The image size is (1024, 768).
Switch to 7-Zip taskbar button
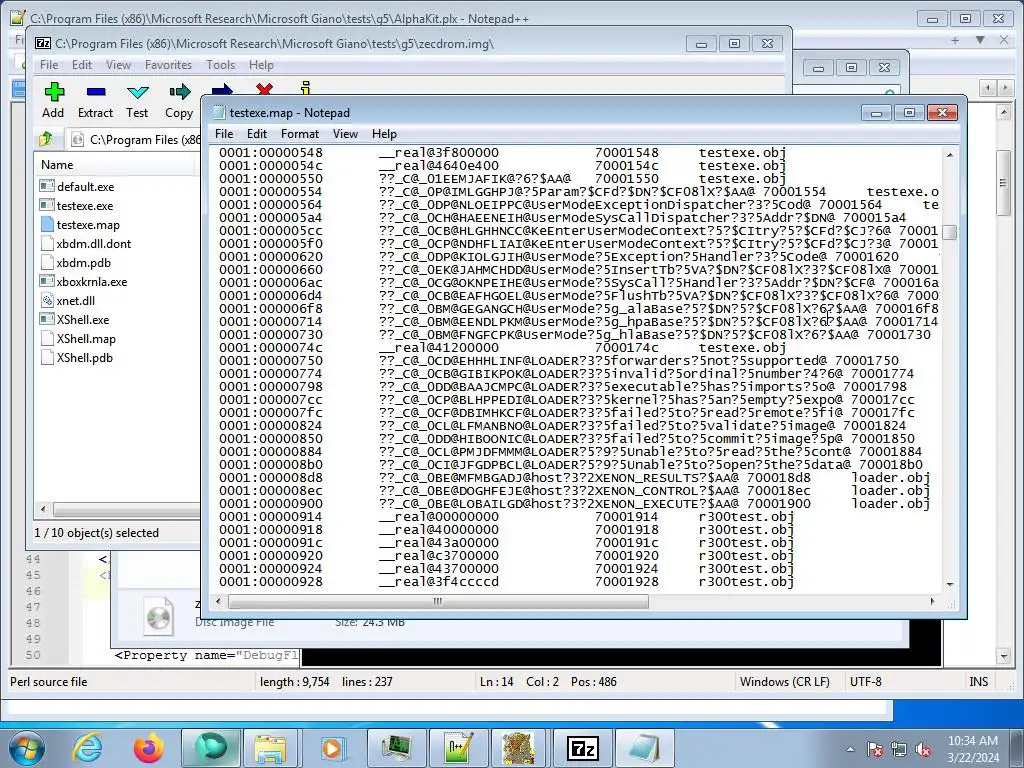[x=583, y=748]
